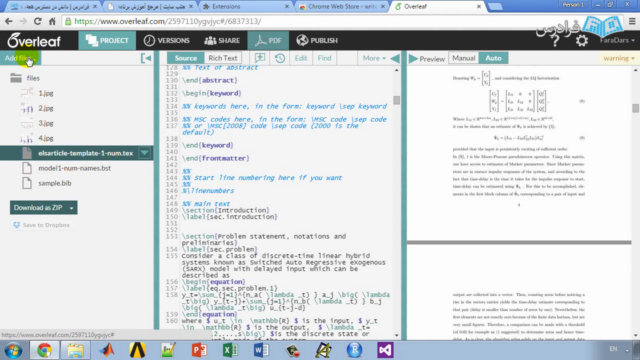Open Chrome from the taskbar
Screen dimensions: 640x360
(x=44, y=350)
